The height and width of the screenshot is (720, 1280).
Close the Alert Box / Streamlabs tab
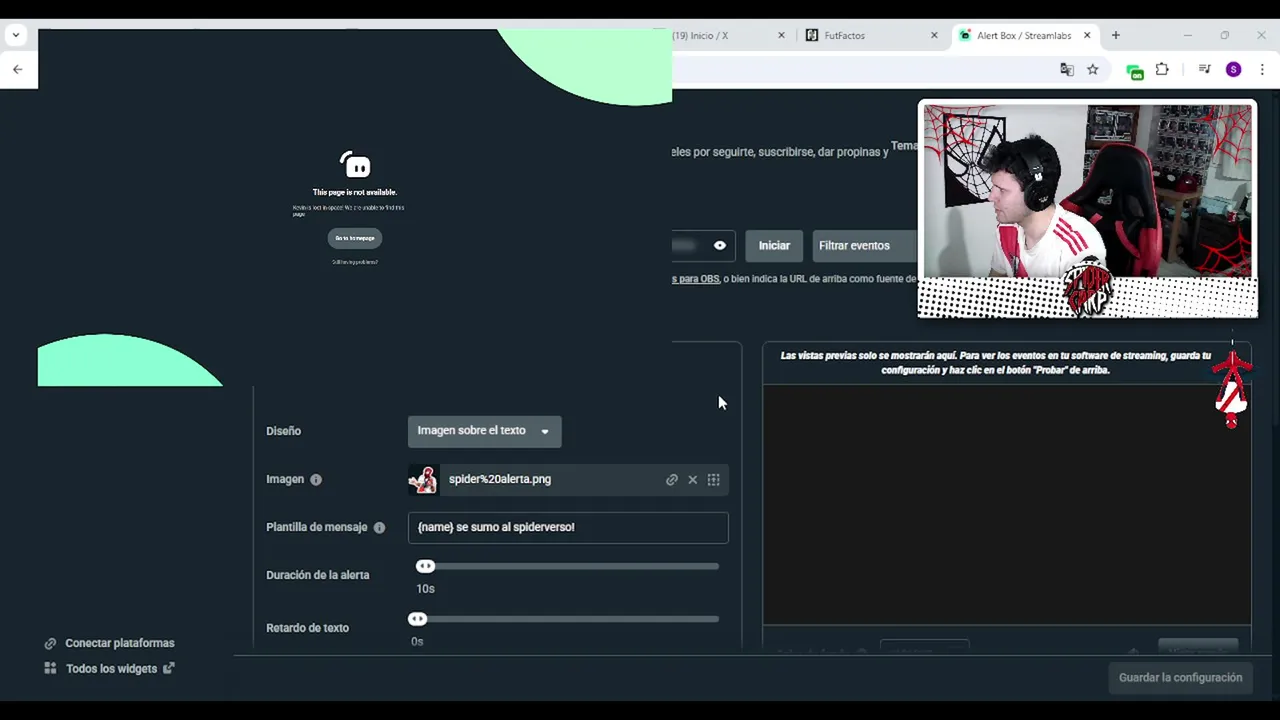pyautogui.click(x=1087, y=35)
